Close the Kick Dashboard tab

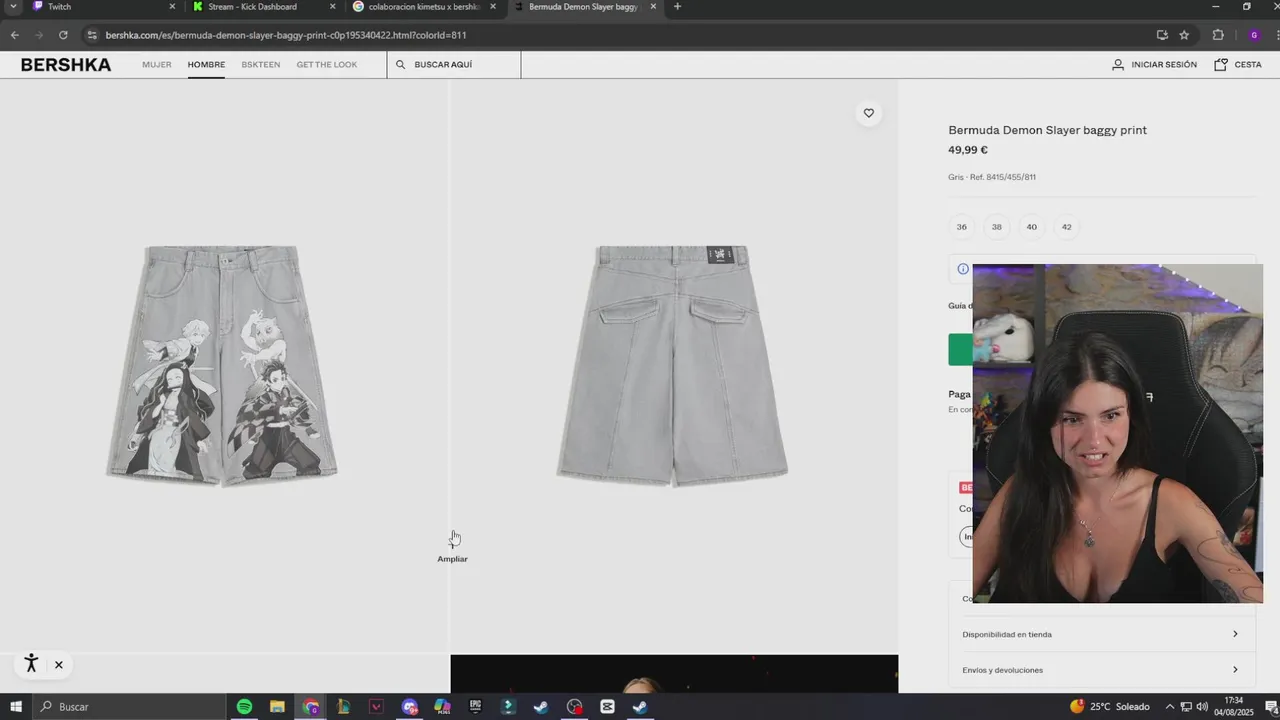(333, 7)
